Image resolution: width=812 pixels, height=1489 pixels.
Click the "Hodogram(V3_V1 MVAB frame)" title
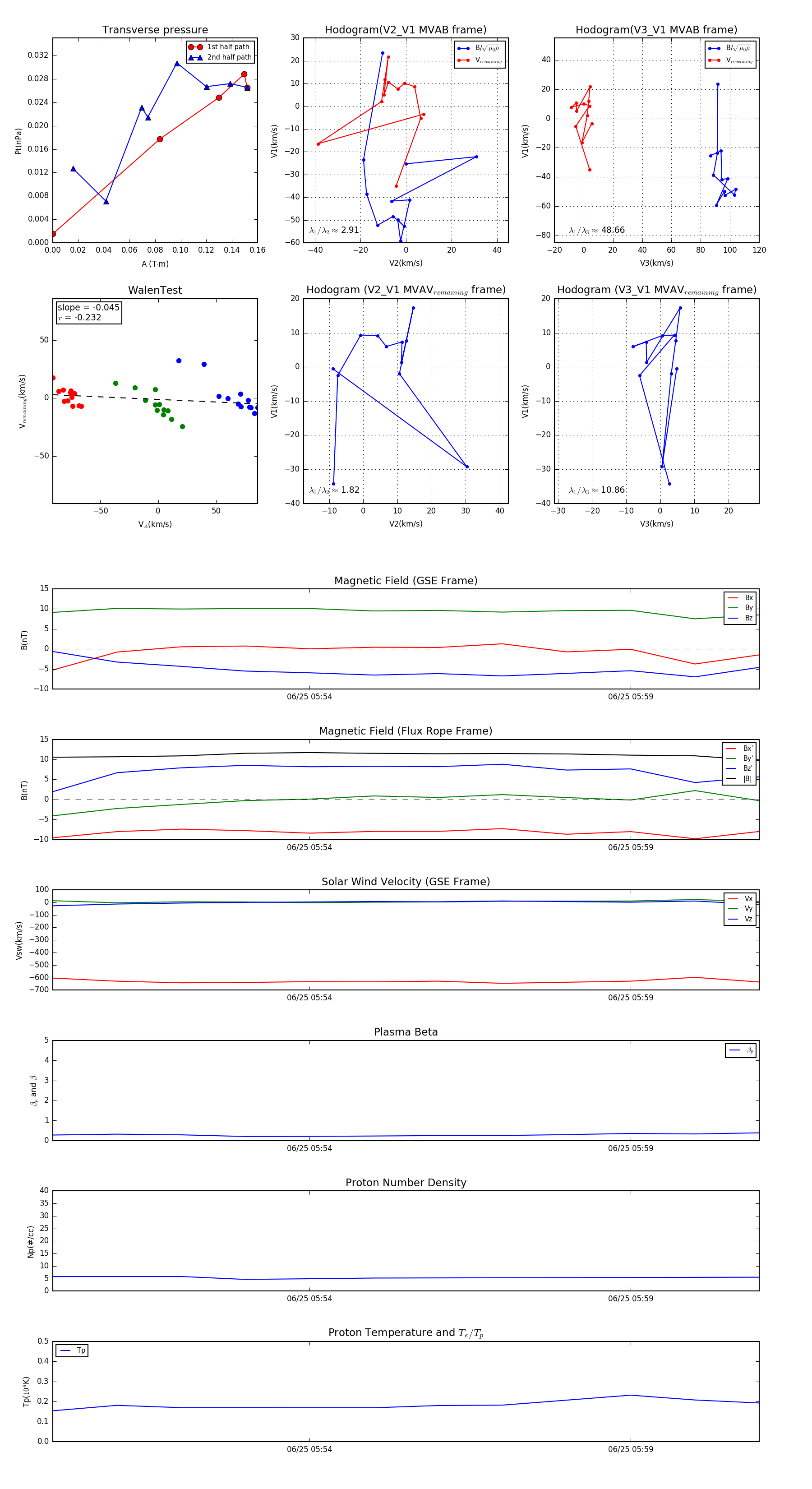[x=656, y=30]
